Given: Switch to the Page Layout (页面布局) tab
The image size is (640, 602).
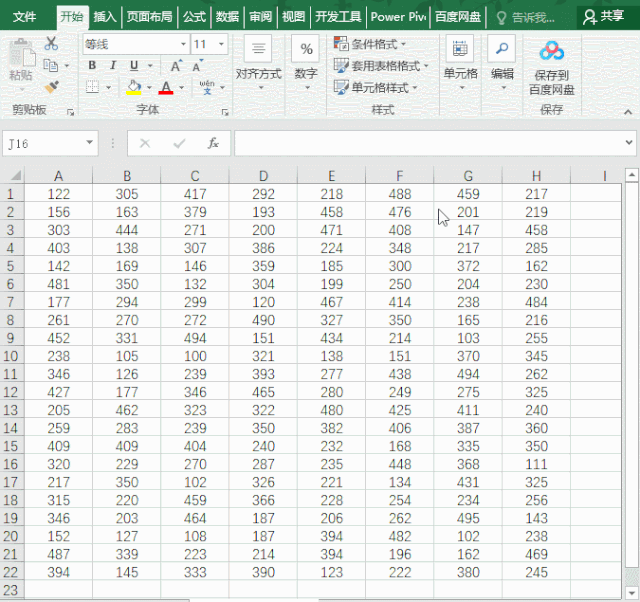Looking at the screenshot, I should (149, 17).
